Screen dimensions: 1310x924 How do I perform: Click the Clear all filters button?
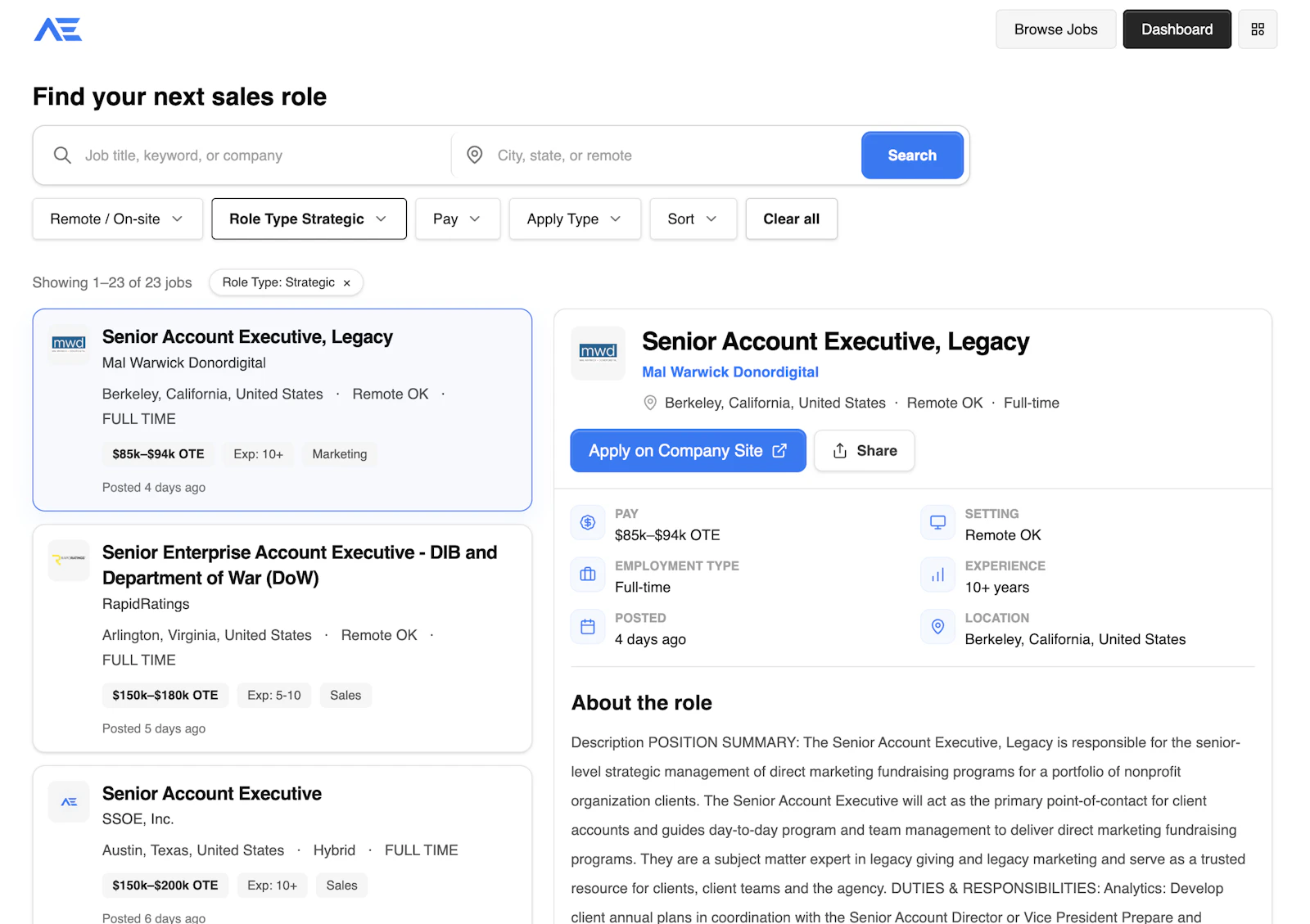pyautogui.click(x=791, y=219)
